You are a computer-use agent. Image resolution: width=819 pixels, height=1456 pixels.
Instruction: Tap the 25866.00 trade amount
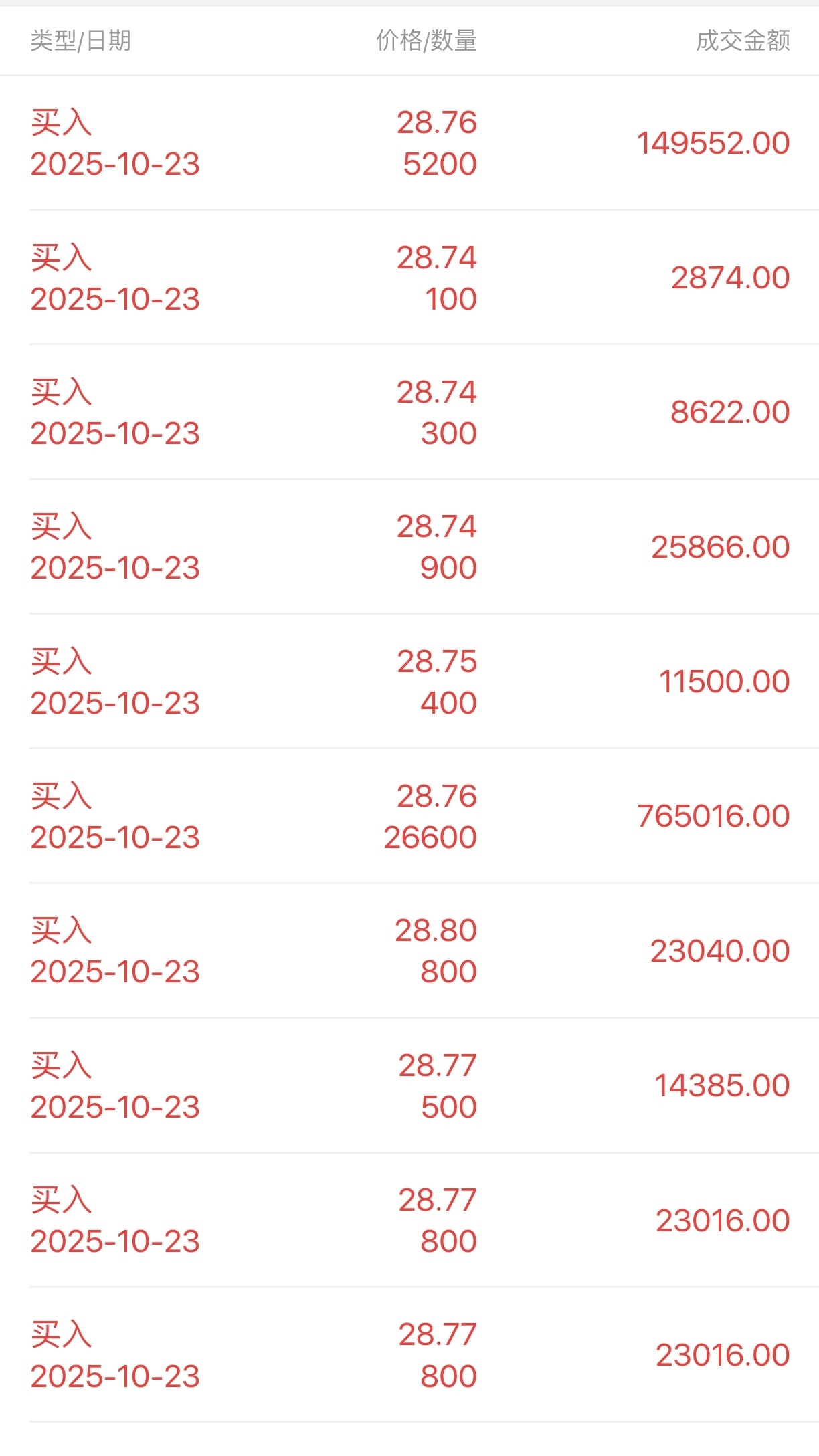tap(721, 547)
